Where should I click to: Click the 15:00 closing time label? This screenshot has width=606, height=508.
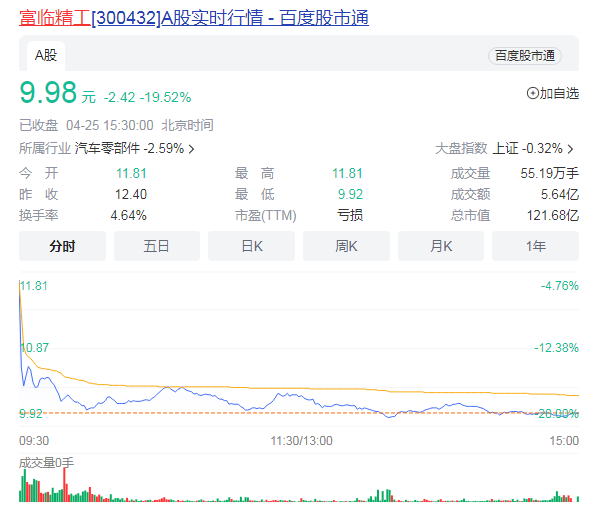564,439
